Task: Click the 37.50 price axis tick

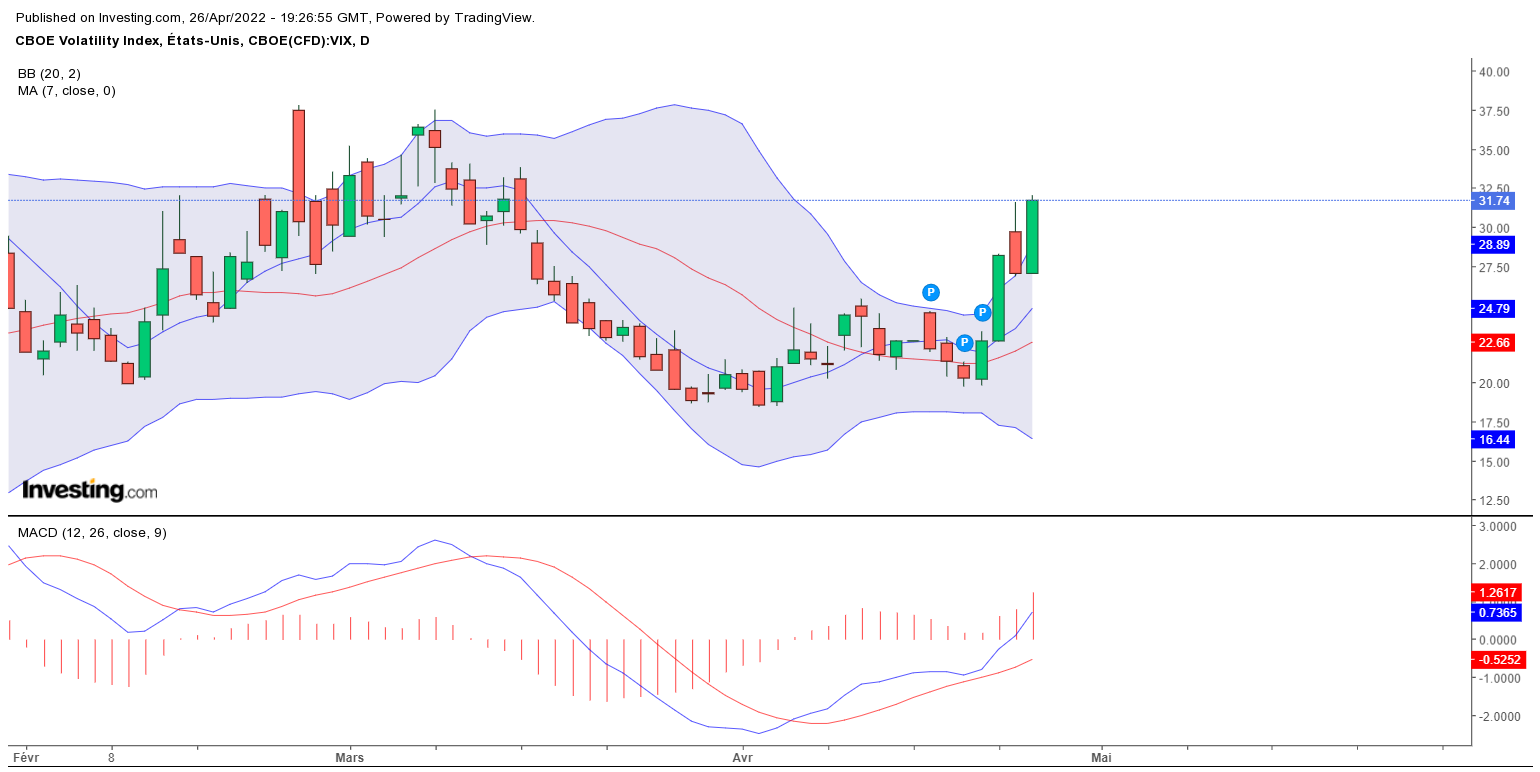Action: [x=1494, y=111]
